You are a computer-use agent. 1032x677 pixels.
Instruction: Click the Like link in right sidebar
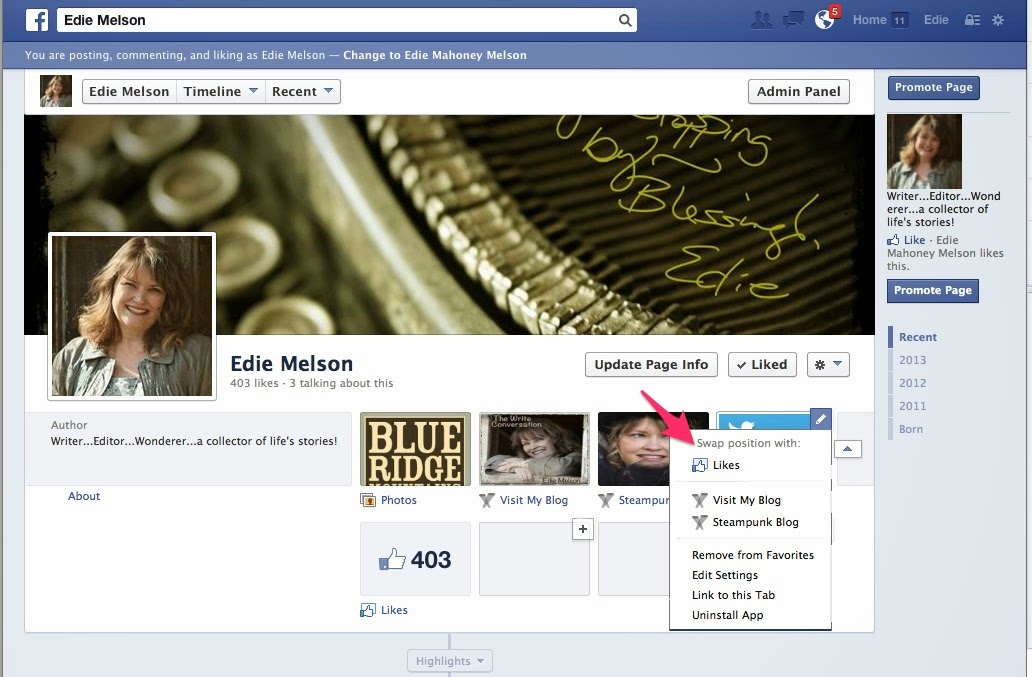click(x=914, y=240)
